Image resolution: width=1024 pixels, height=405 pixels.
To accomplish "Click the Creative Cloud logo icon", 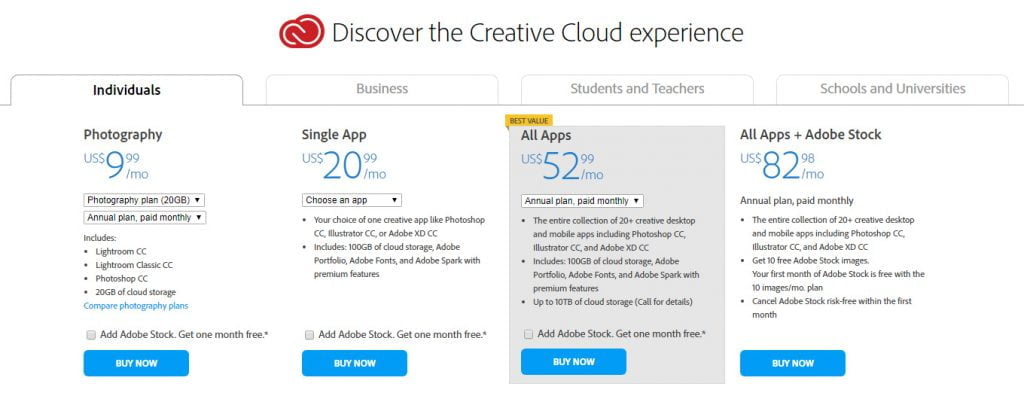I will tap(301, 32).
